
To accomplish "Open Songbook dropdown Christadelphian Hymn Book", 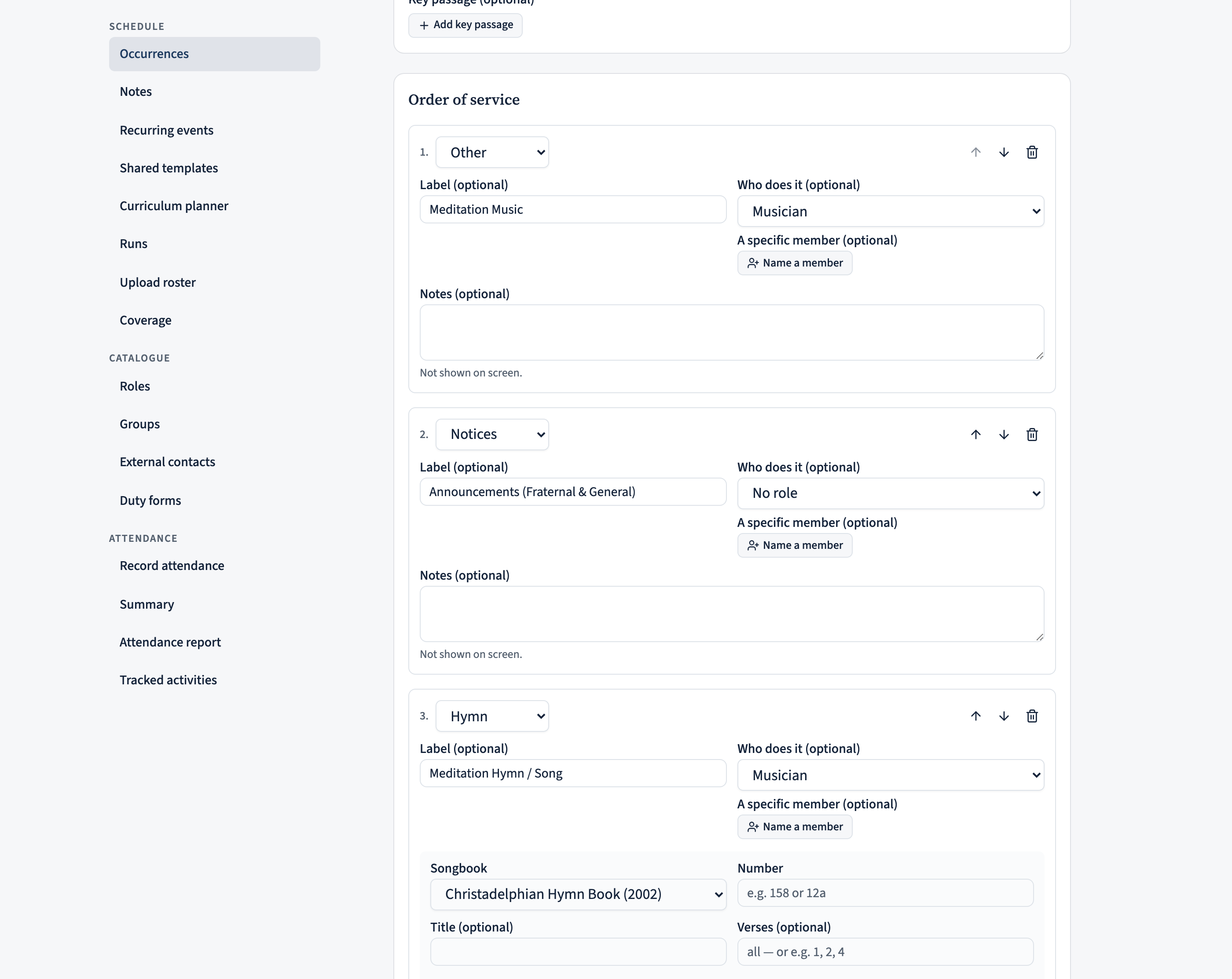I will (578, 895).
